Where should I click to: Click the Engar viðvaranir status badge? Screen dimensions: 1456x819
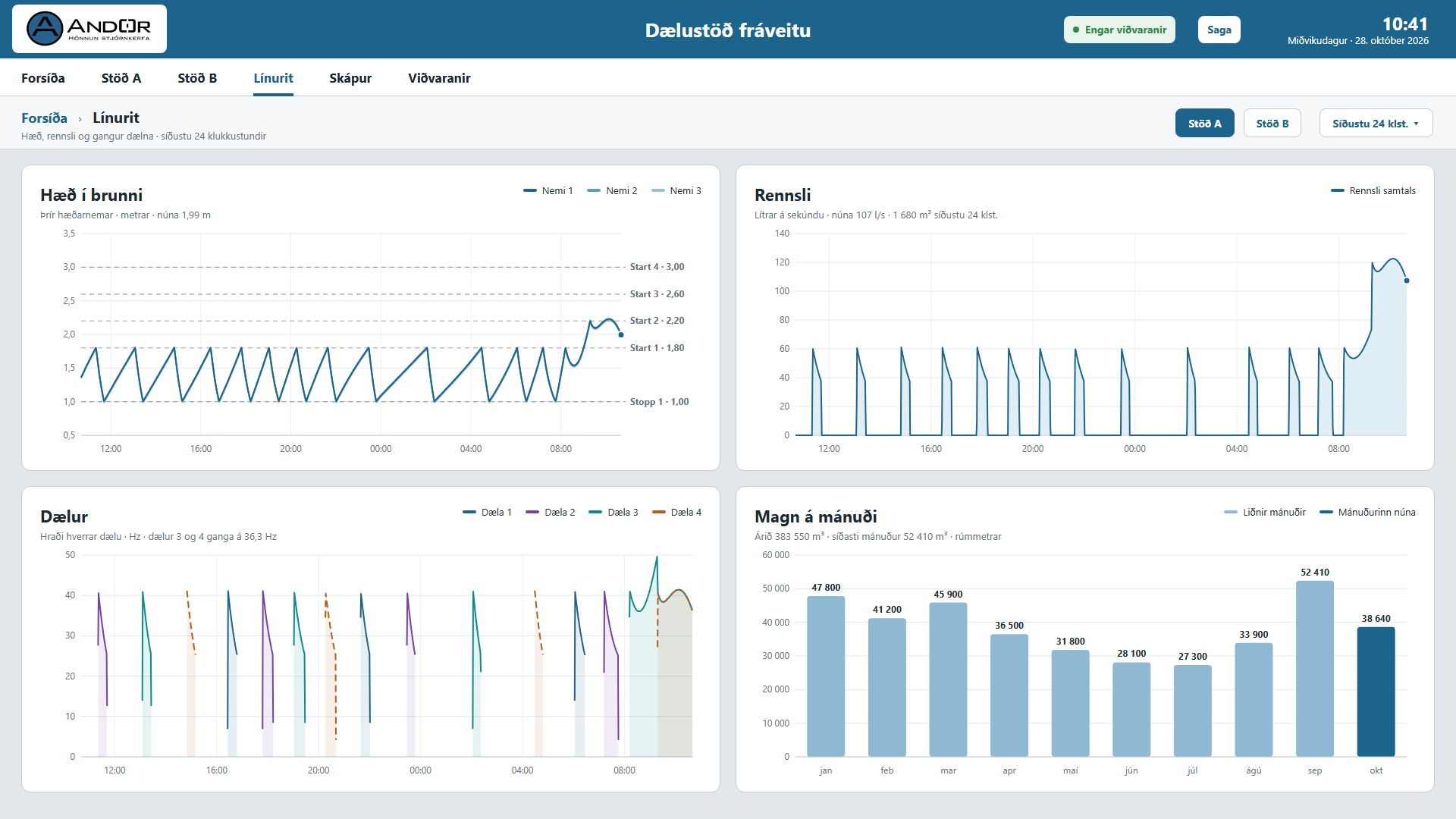point(1119,30)
